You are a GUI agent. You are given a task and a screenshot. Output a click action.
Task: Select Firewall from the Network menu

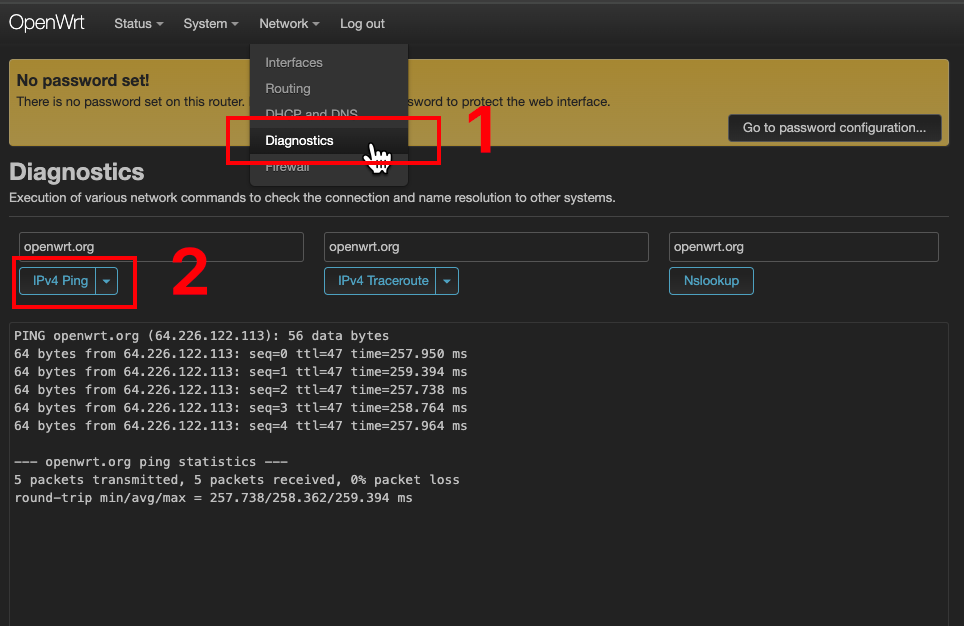click(287, 166)
